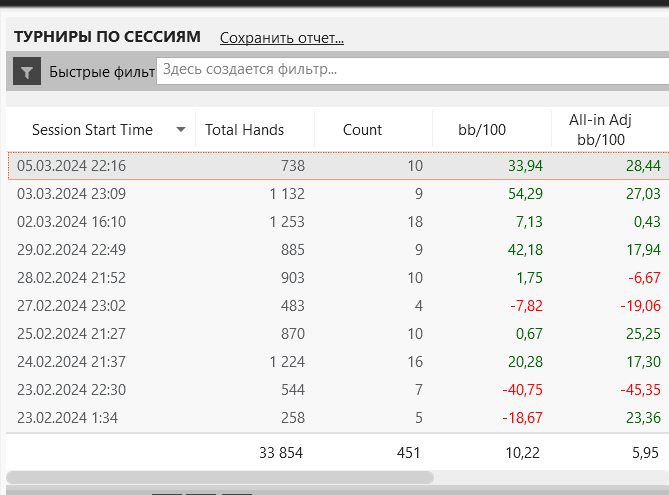Screen dimensions: 669x495
Task: Sort by the Total Hands column header
Action: [244, 130]
